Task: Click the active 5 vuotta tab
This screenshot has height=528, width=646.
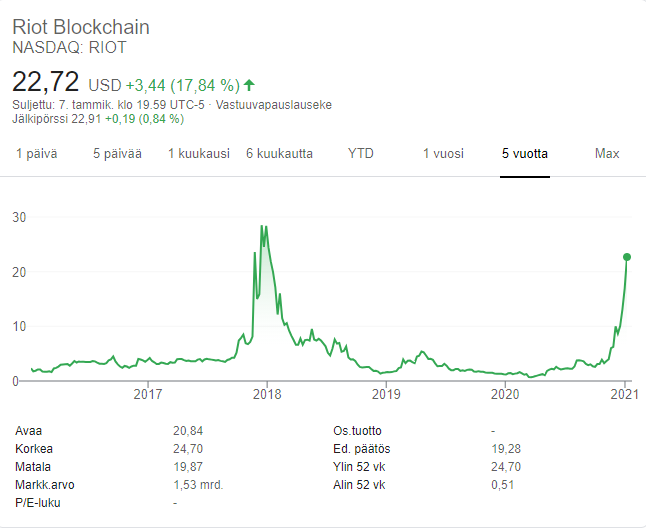Action: click(x=525, y=153)
